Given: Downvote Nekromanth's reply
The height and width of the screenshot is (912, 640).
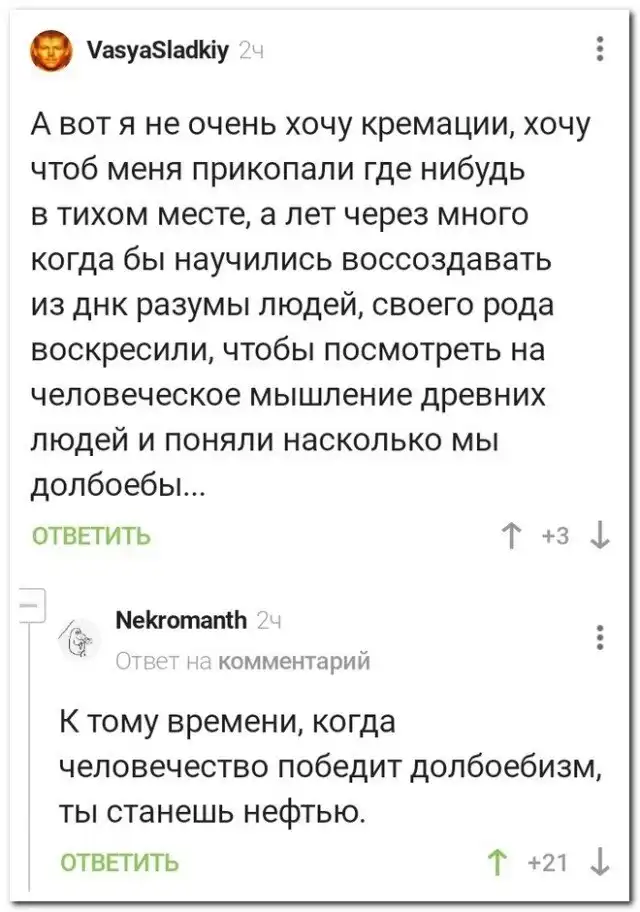Looking at the screenshot, I should (x=599, y=859).
